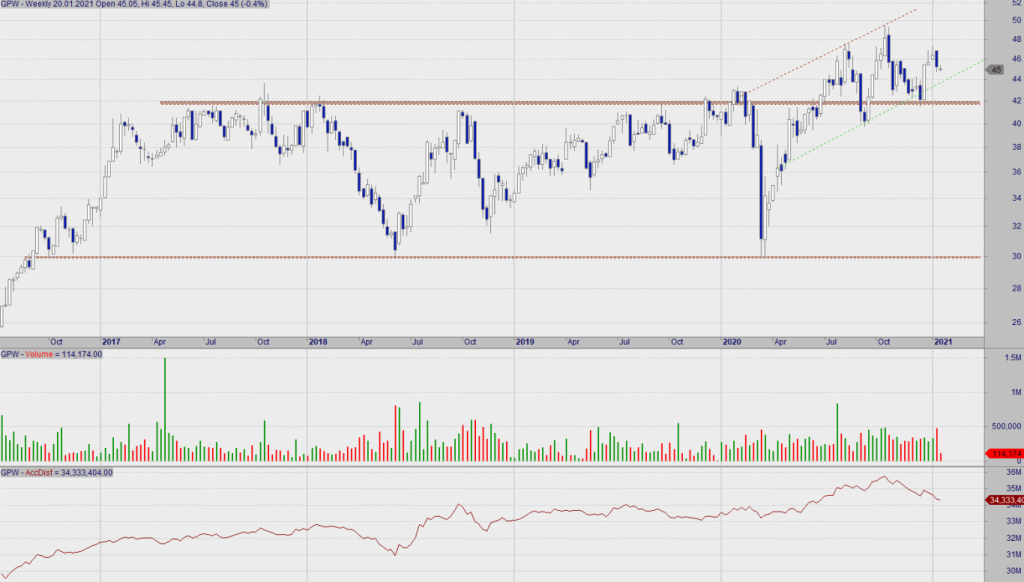Click the 2020 label on the time axis

(x=732, y=342)
